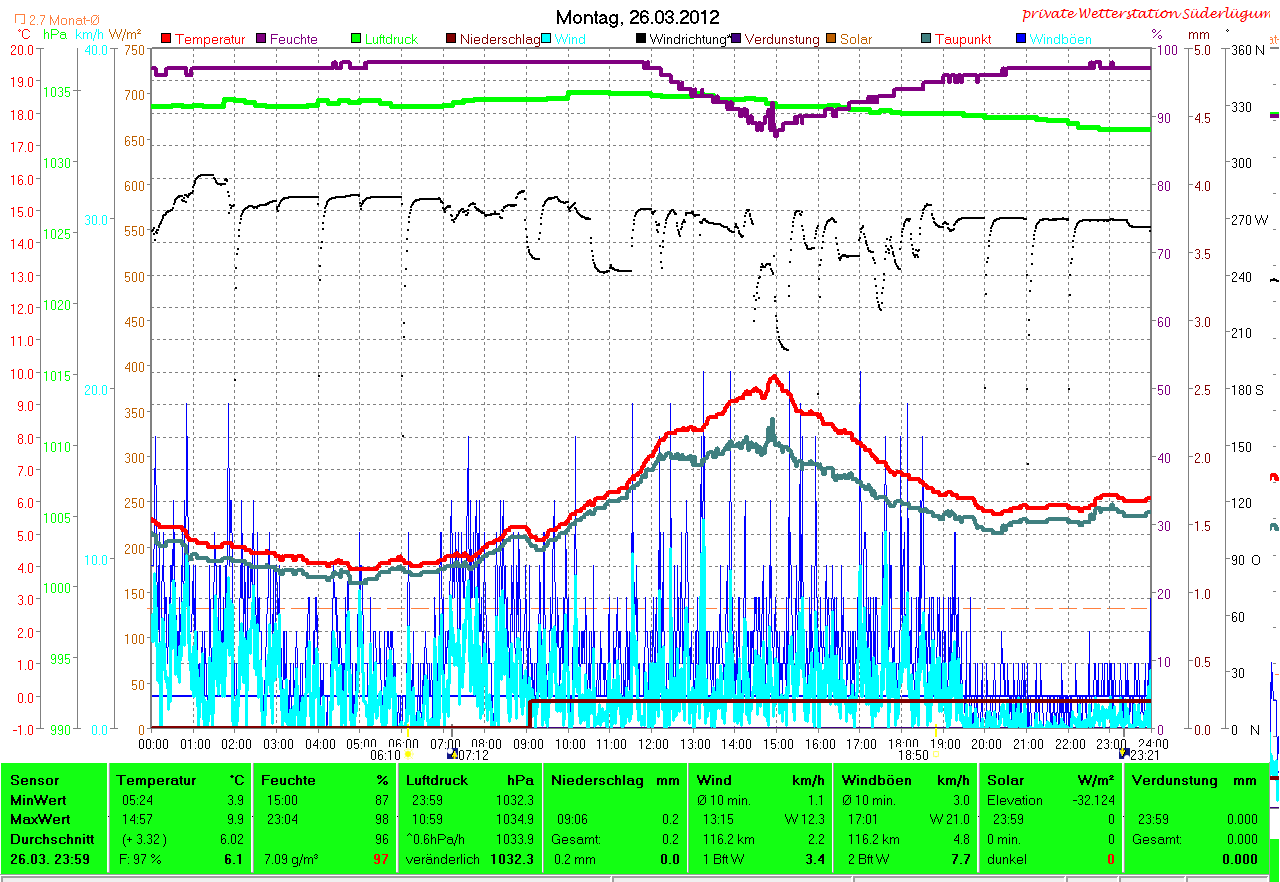Click the red Temperatur legend swatch
This screenshot has width=1280, height=882.
(x=166, y=39)
